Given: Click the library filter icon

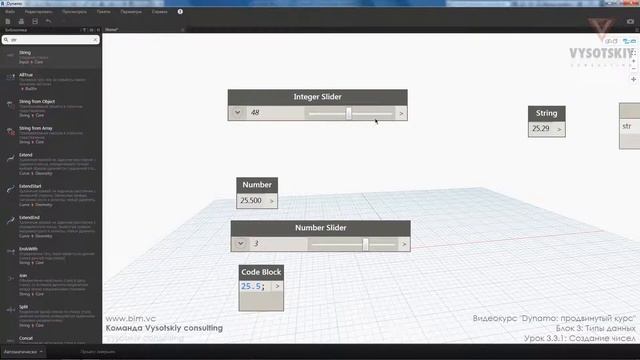Looking at the screenshot, I should pos(84,30).
